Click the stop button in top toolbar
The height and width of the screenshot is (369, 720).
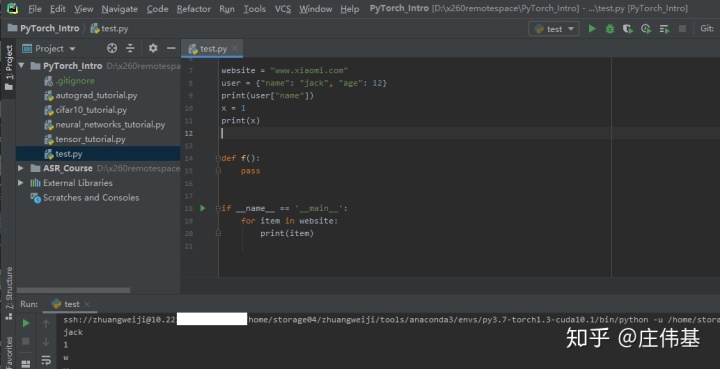click(x=682, y=29)
